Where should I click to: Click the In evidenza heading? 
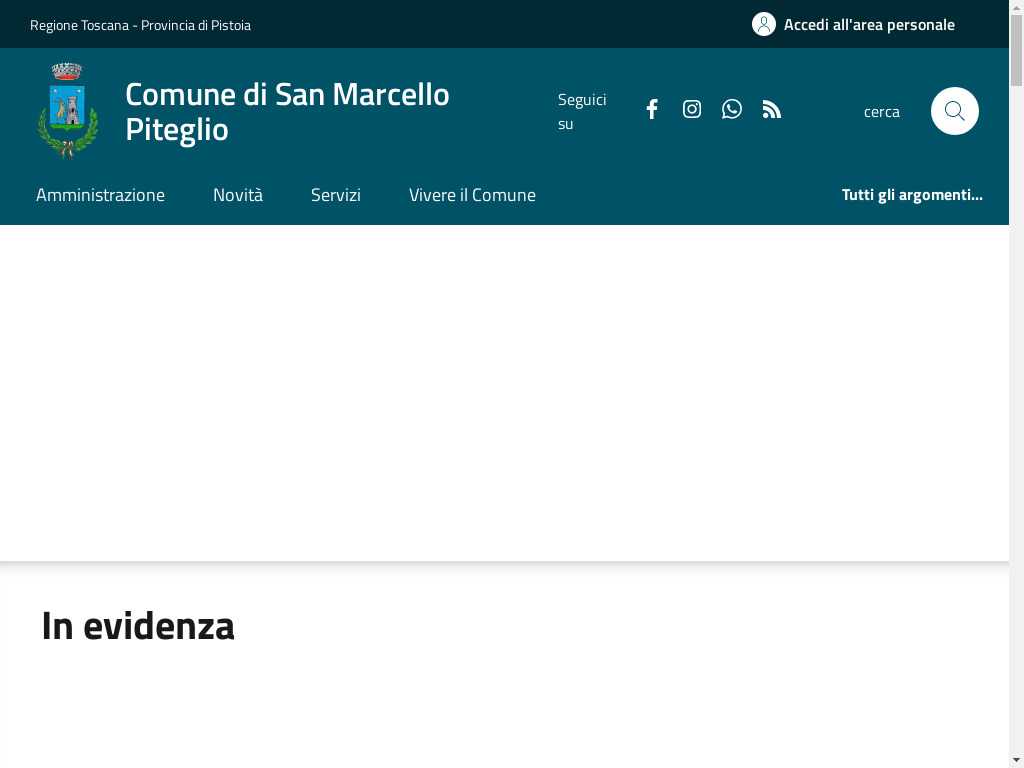pyautogui.click(x=138, y=626)
